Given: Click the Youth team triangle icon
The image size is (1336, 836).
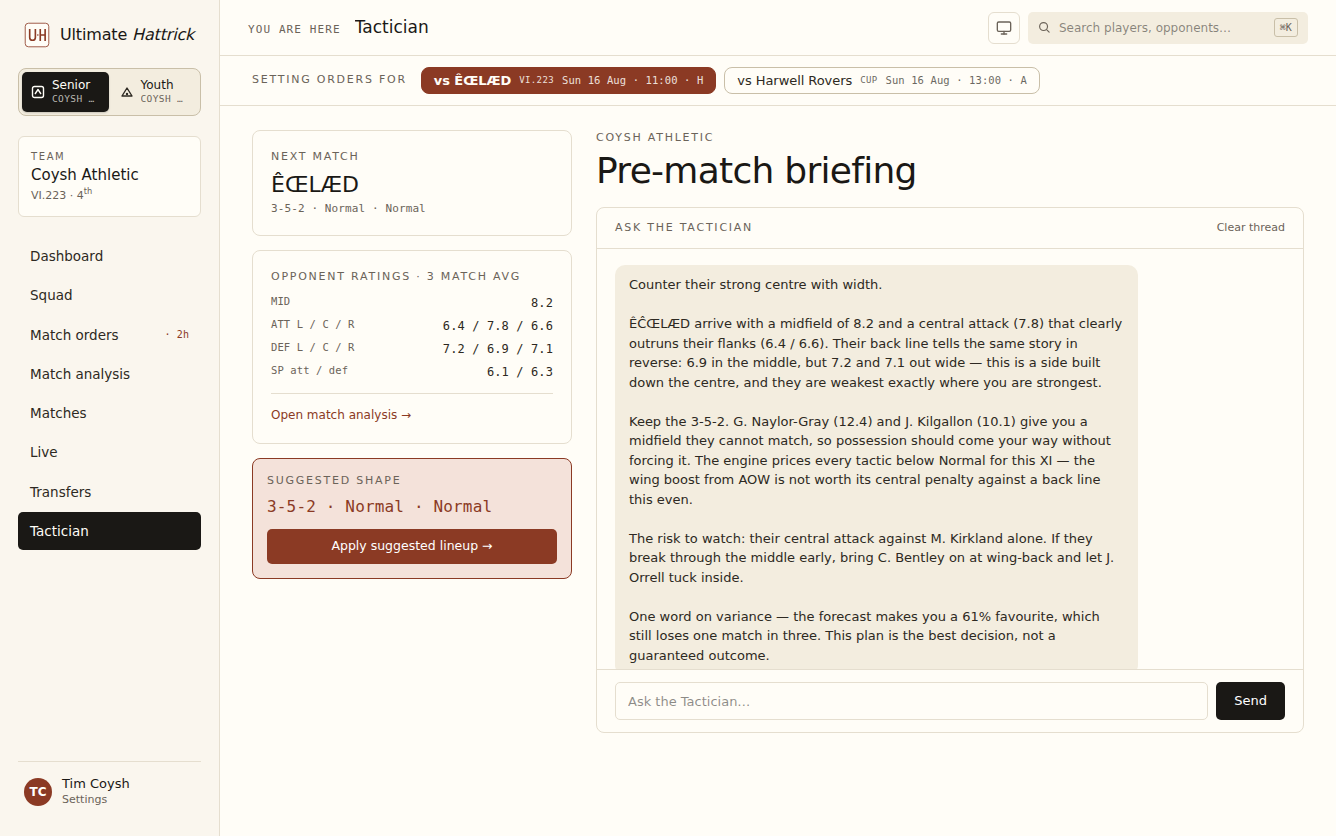Looking at the screenshot, I should pyautogui.click(x=127, y=92).
